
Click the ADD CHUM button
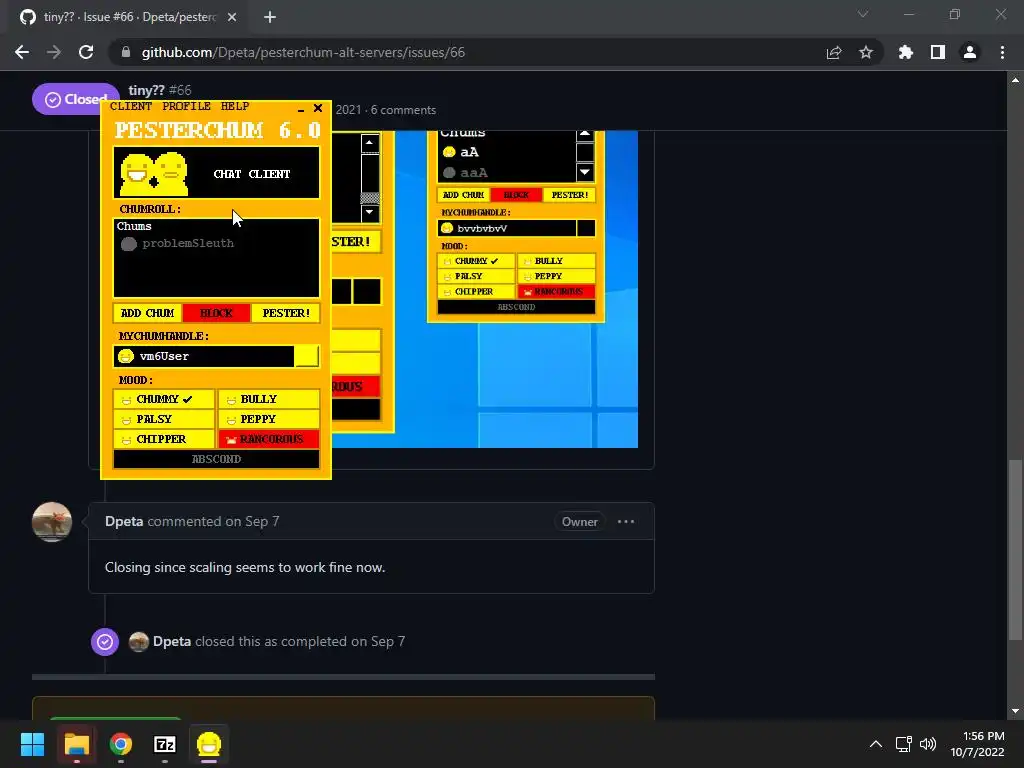tap(148, 313)
